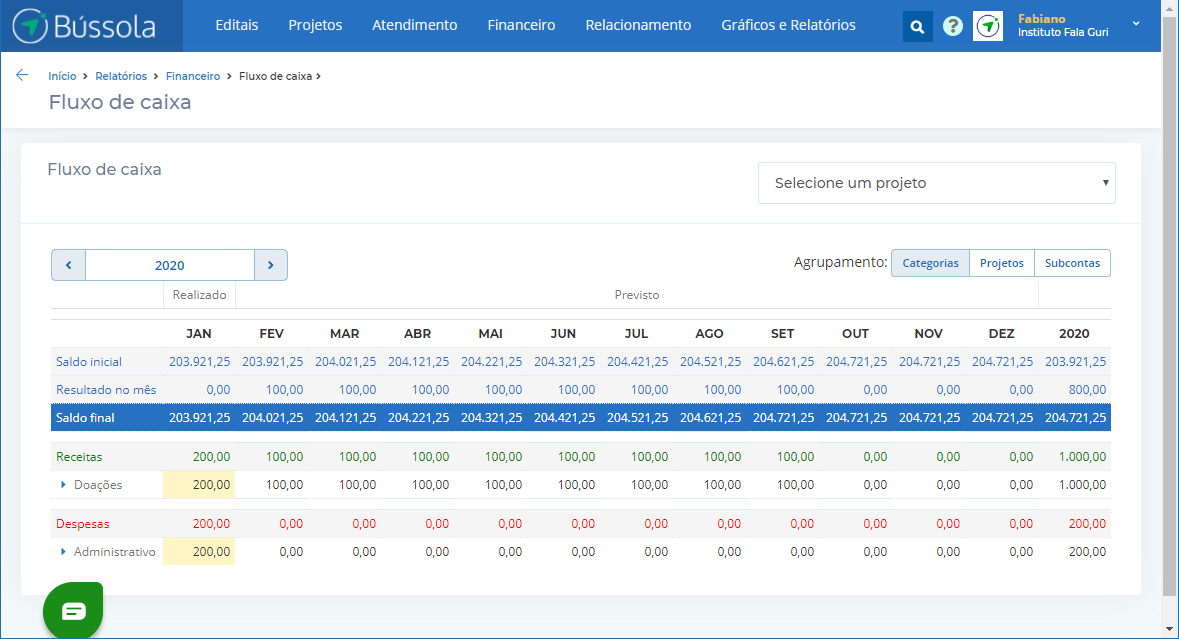Viewport: 1179px width, 639px height.
Task: Click the SET column header
Action: [782, 333]
